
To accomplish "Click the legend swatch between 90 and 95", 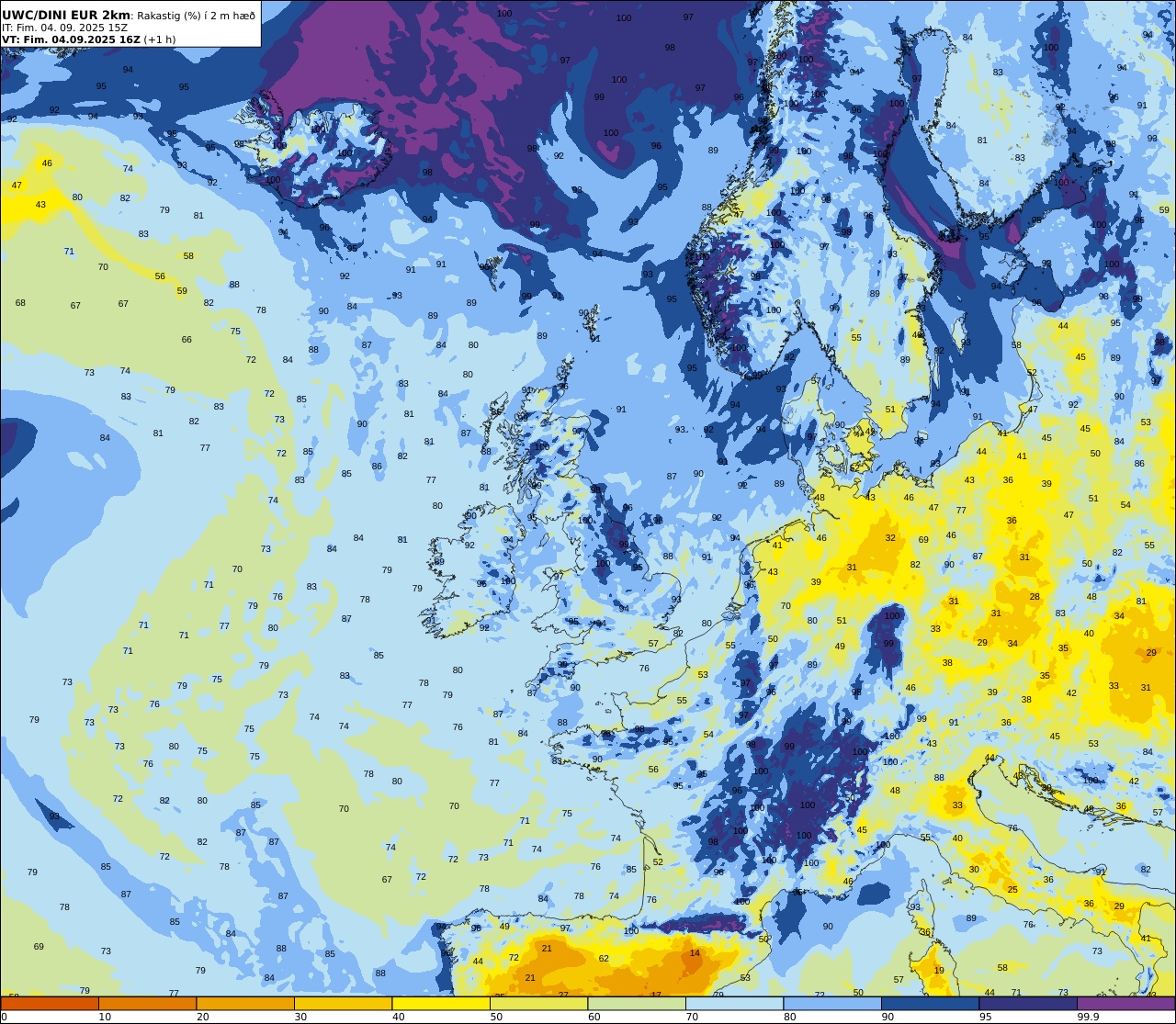I will (x=930, y=1004).
